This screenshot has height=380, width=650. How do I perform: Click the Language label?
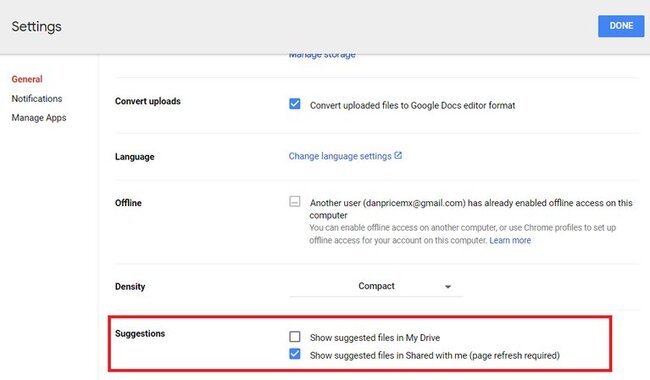click(135, 157)
